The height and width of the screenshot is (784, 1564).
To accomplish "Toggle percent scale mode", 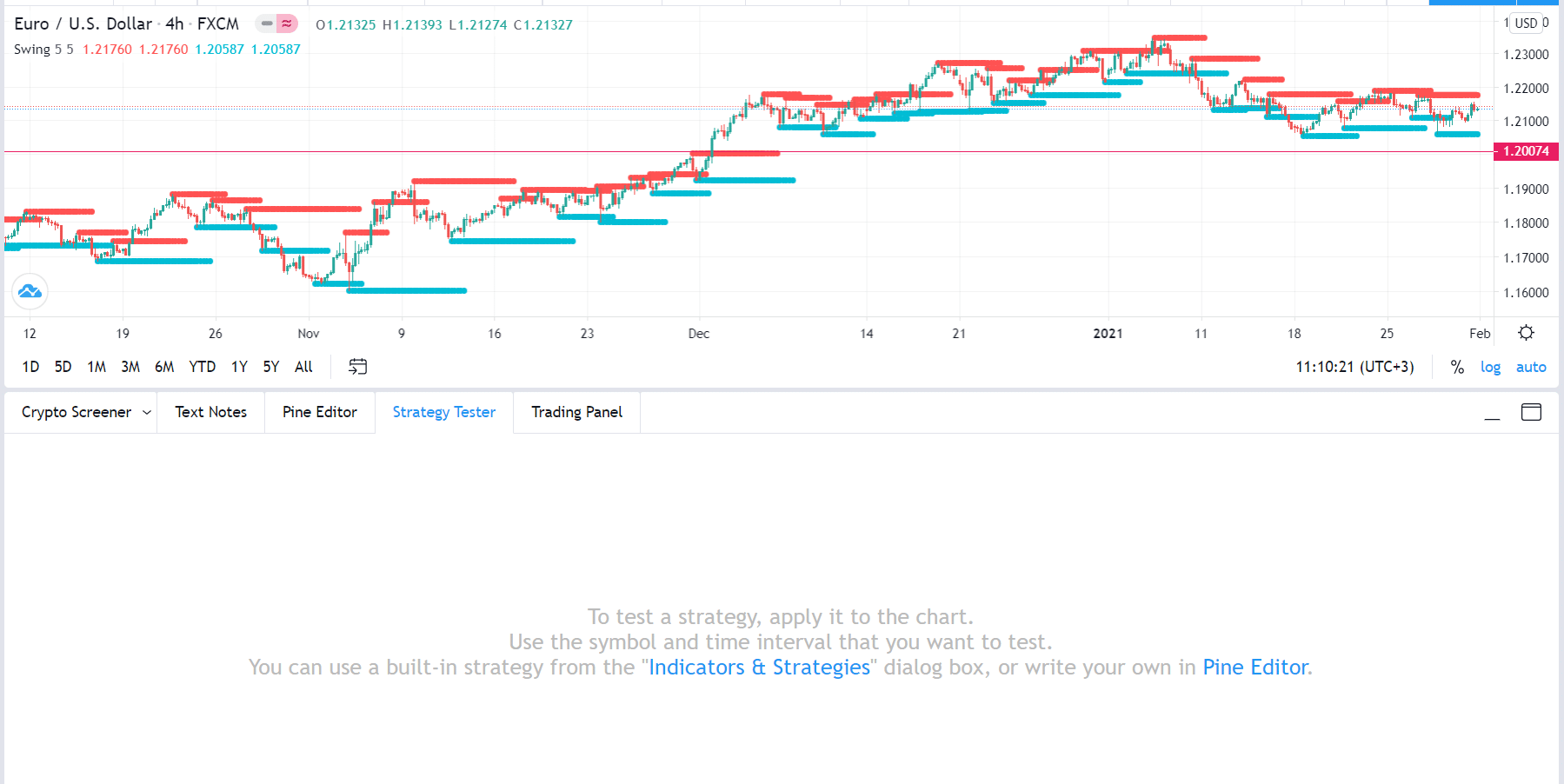I will coord(1457,367).
